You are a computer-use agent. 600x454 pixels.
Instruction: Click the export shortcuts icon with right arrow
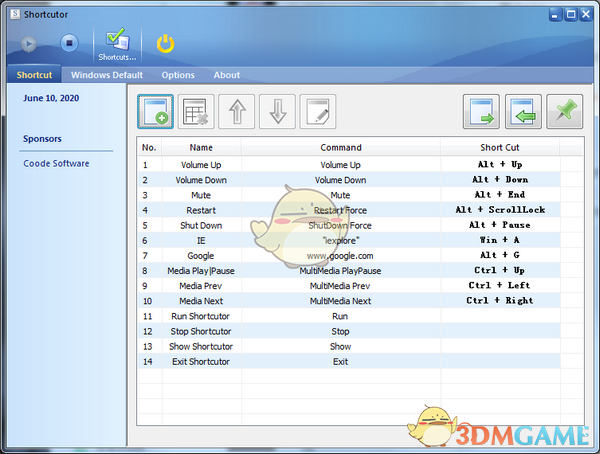[481, 111]
